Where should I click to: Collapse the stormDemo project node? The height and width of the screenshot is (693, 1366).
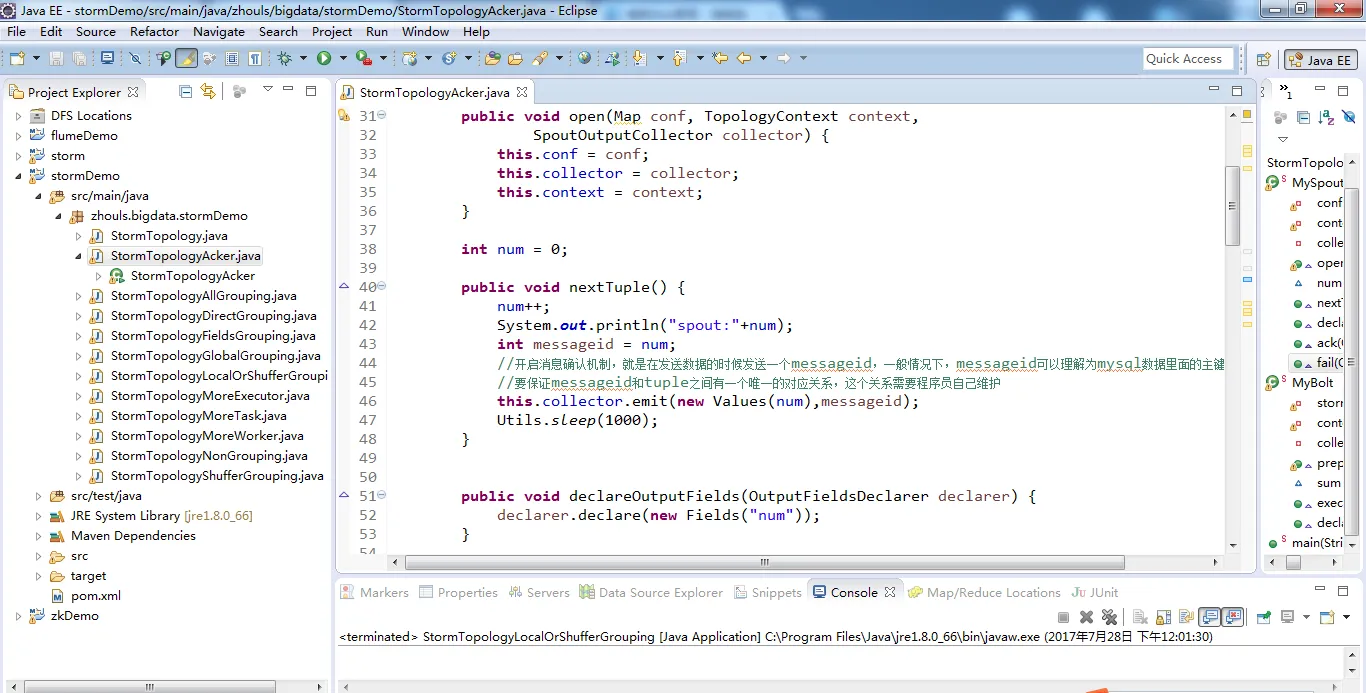(18, 176)
